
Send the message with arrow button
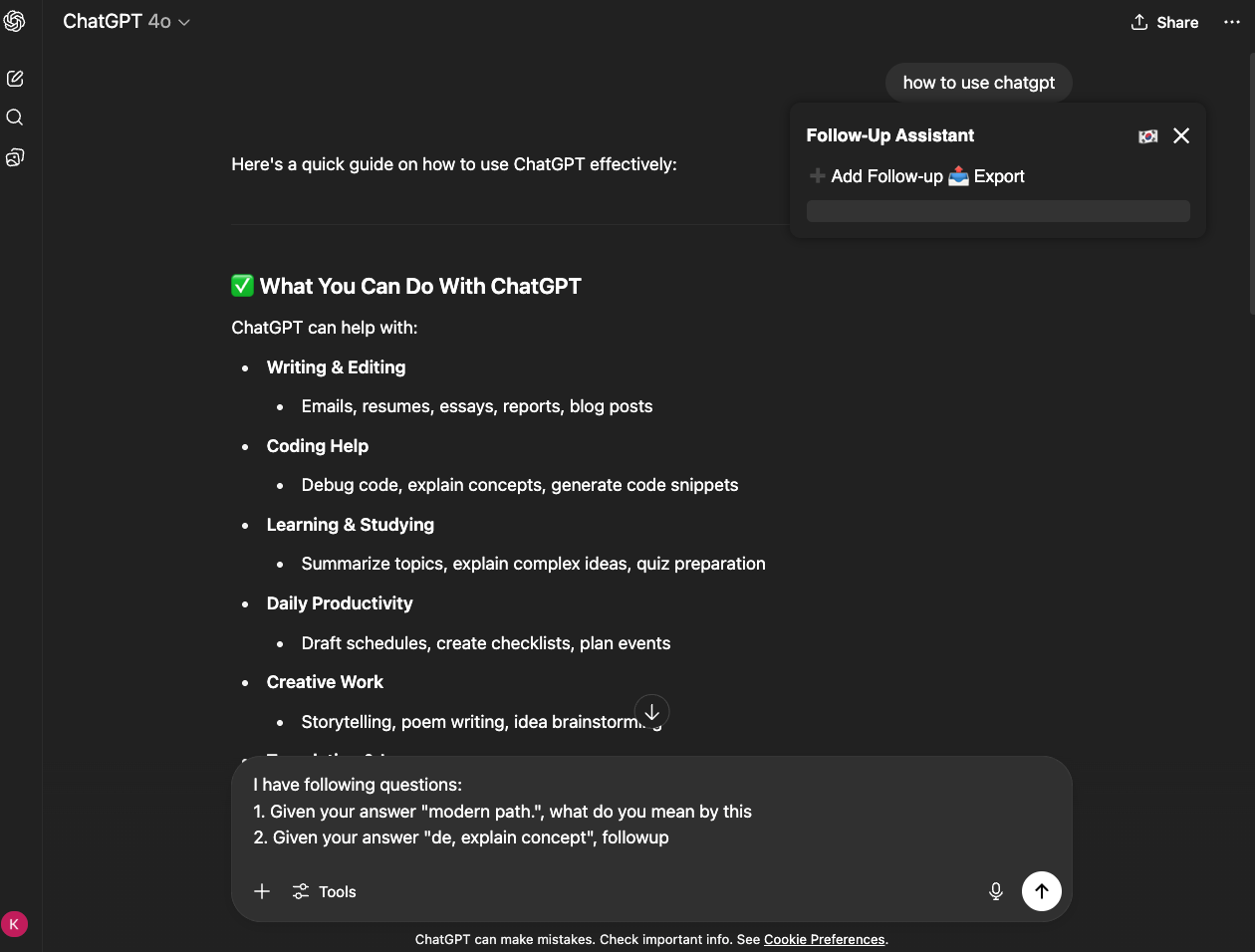[x=1041, y=891]
